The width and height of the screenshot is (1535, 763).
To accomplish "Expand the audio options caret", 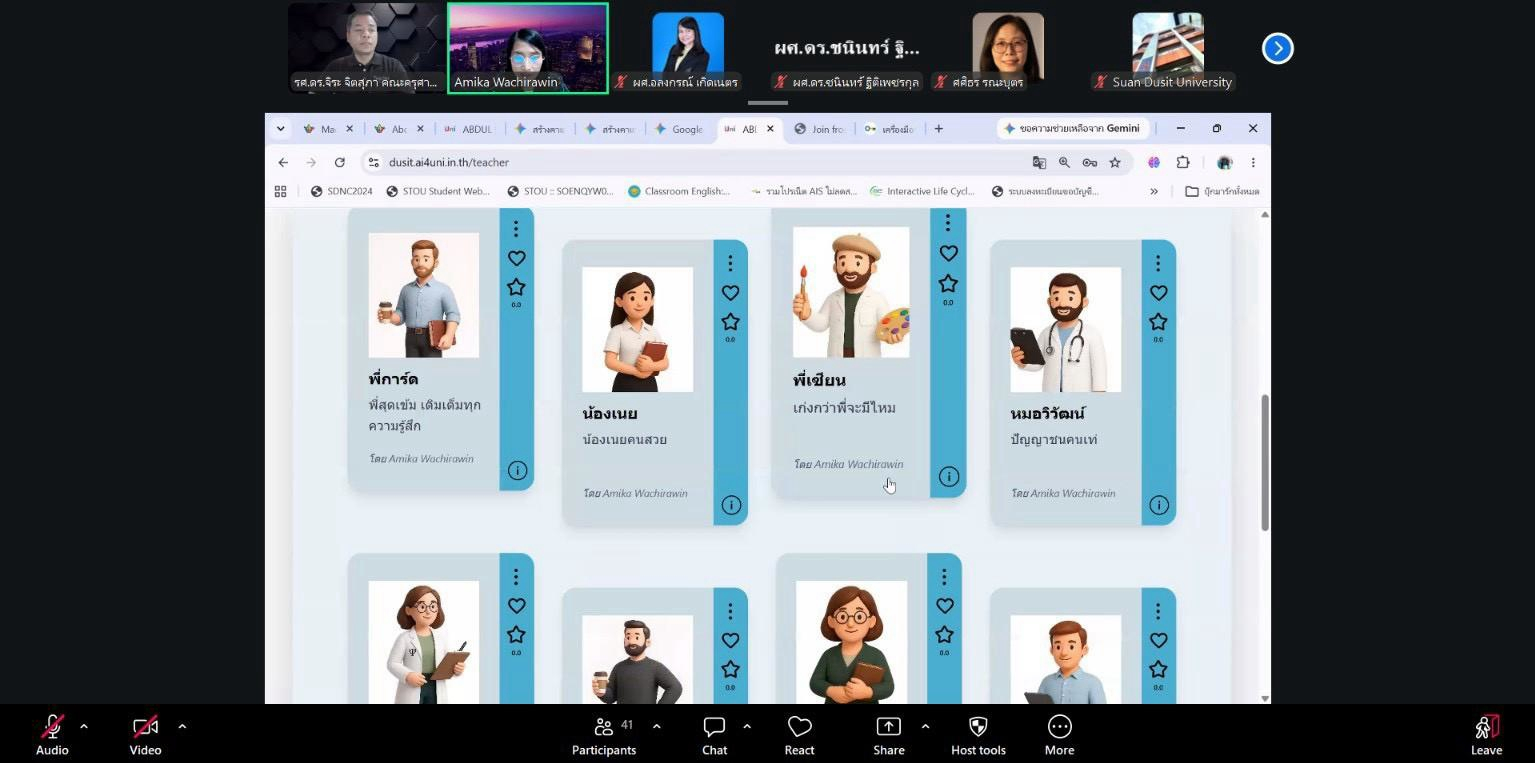I will (83, 726).
